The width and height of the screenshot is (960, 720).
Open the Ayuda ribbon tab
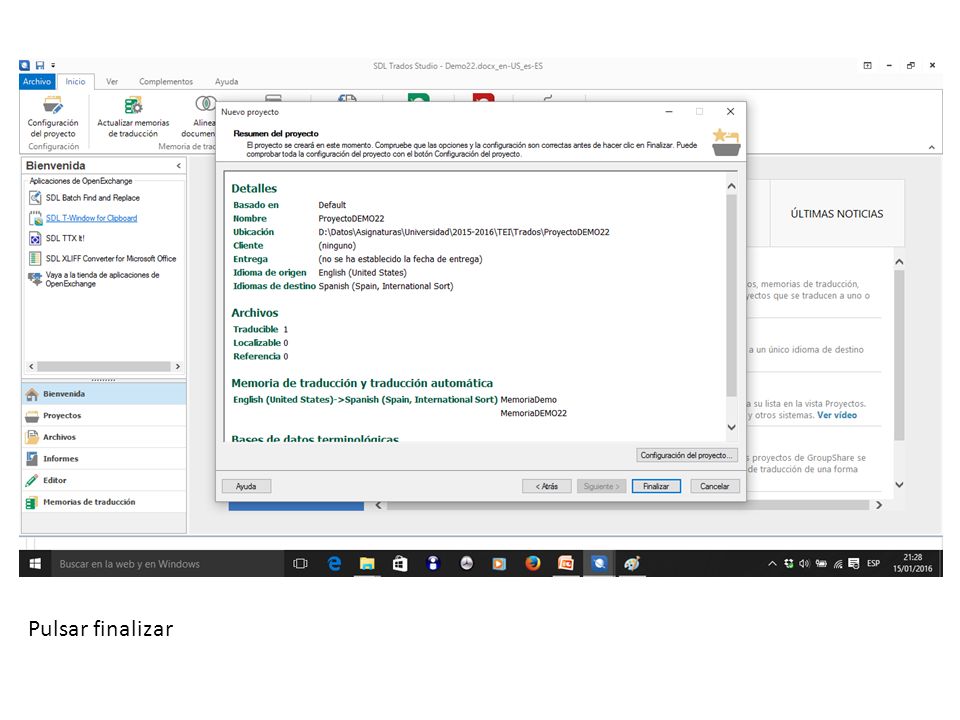227,81
